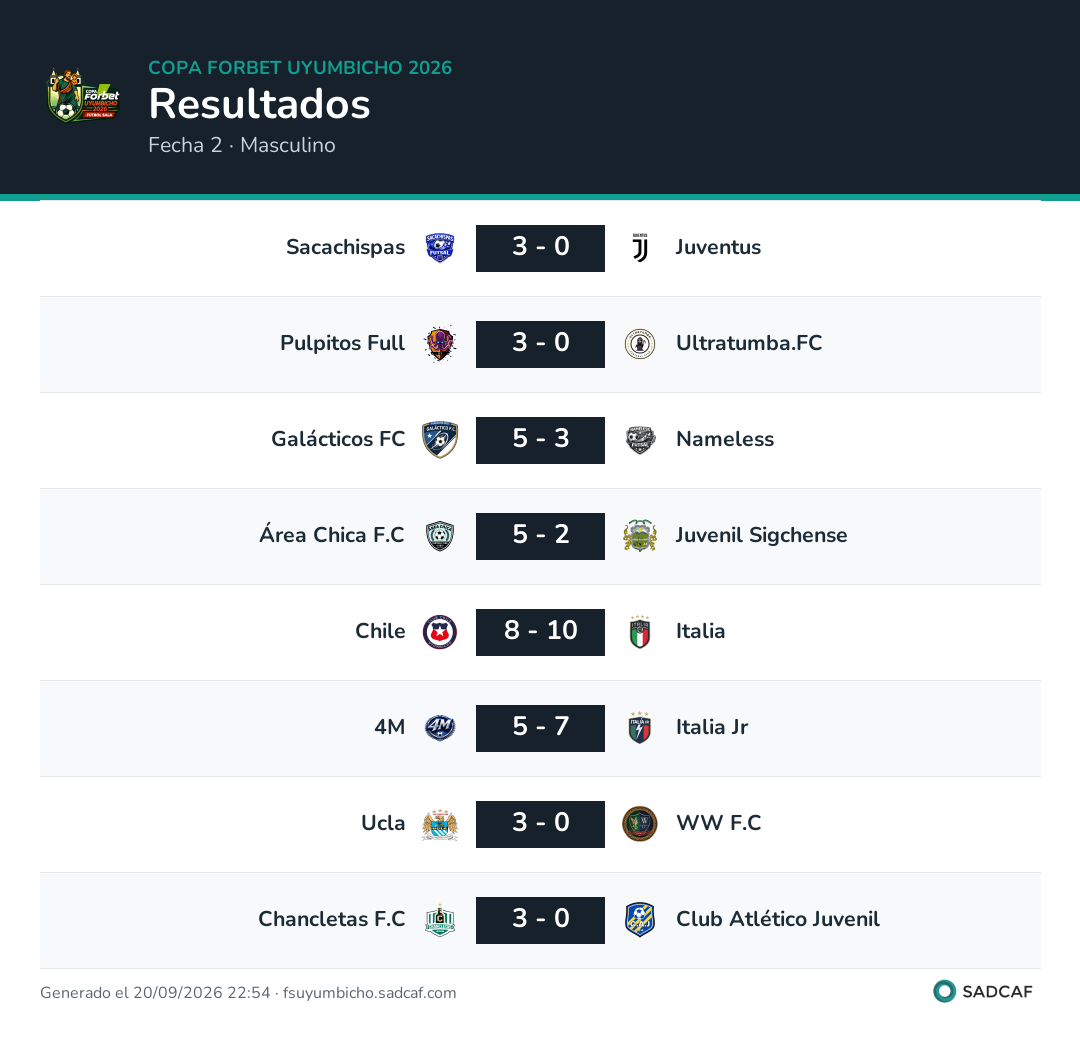The width and height of the screenshot is (1080, 1044).
Task: Click the 4M team logo
Action: pos(439,728)
